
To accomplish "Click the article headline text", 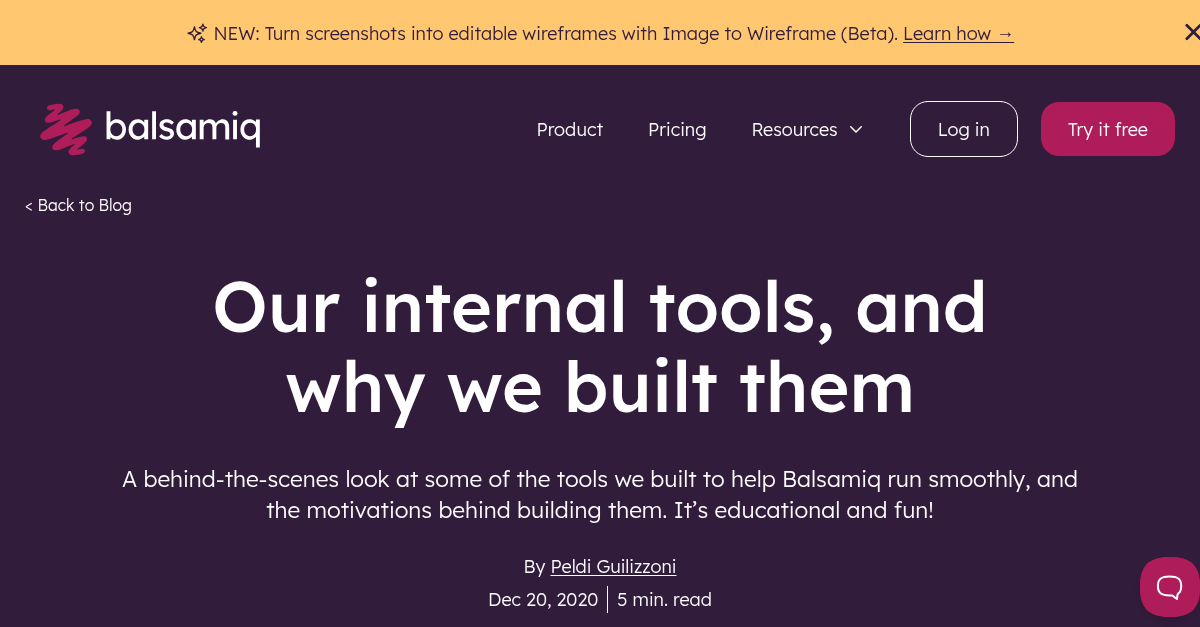I will point(600,347).
